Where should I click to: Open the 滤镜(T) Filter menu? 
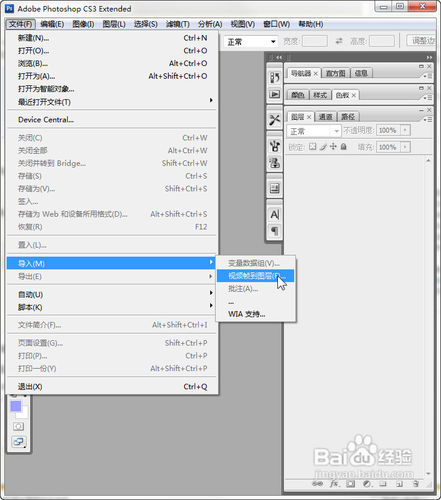pyautogui.click(x=178, y=24)
